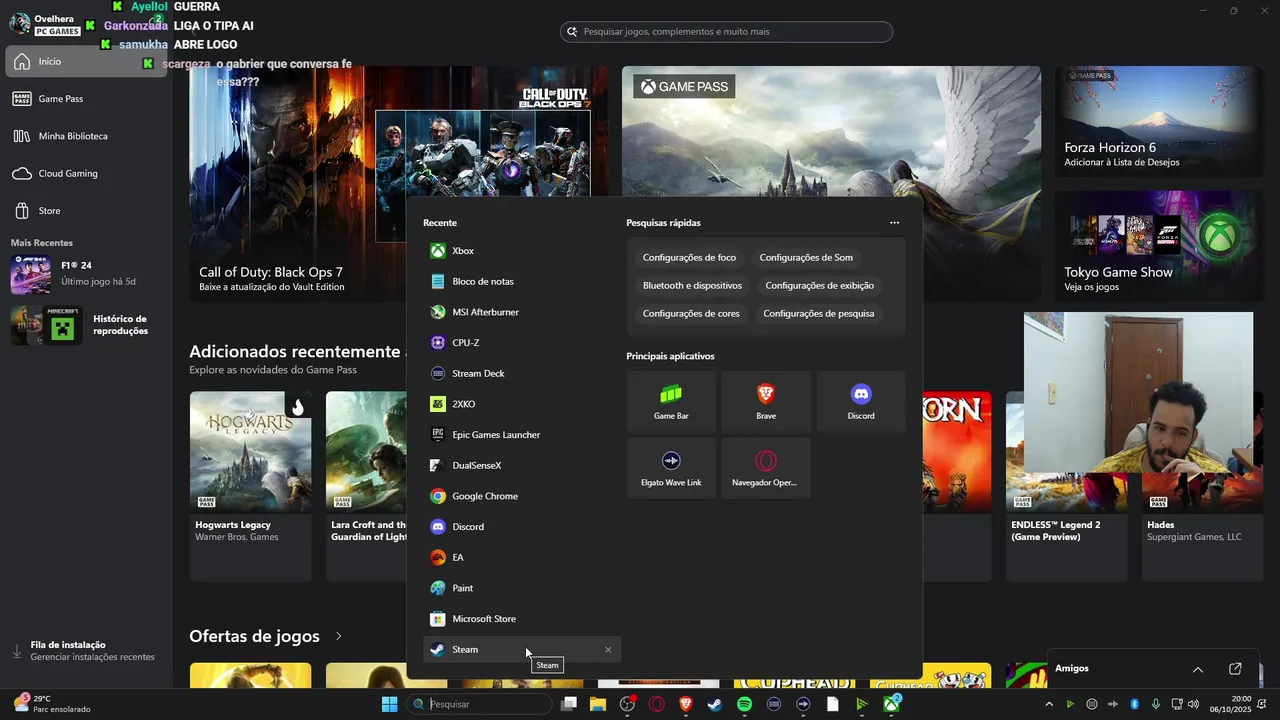This screenshot has height=720, width=1280.
Task: Launch DualSenseX from recent list
Action: coord(522,466)
